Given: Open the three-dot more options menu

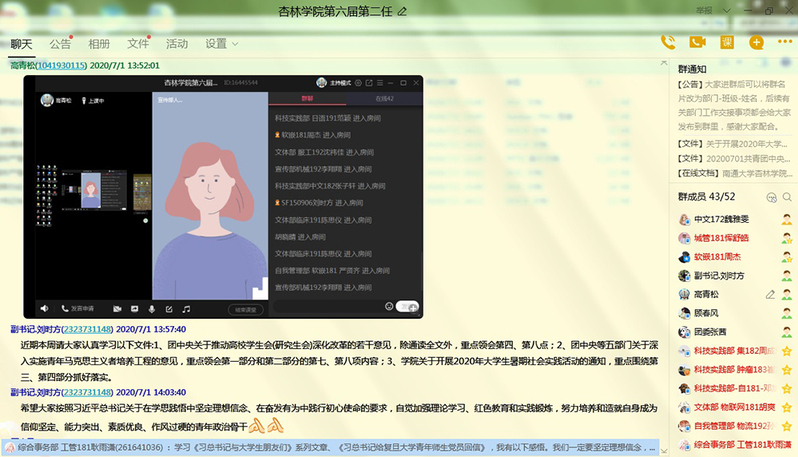Looking at the screenshot, I should click(x=785, y=41).
